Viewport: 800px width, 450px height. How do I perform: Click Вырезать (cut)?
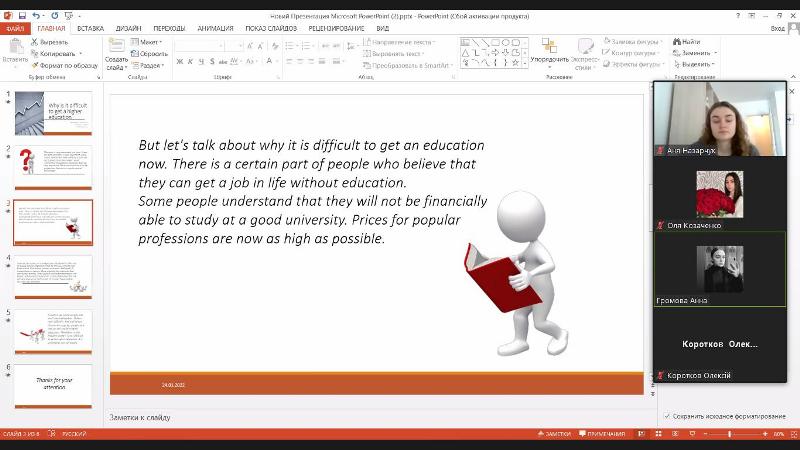pos(49,42)
